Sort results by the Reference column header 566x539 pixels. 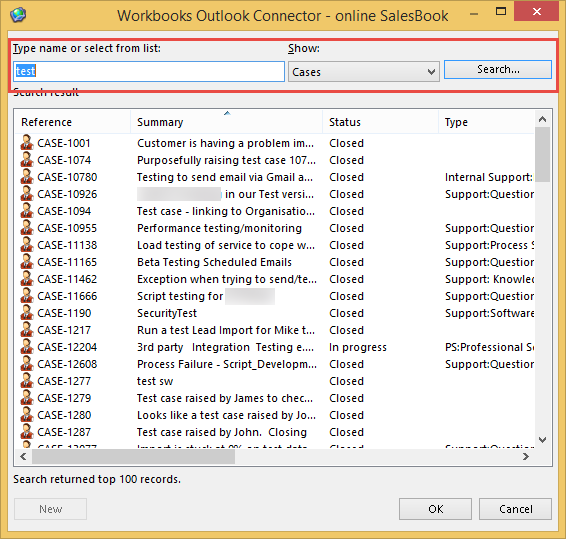[x=72, y=122]
